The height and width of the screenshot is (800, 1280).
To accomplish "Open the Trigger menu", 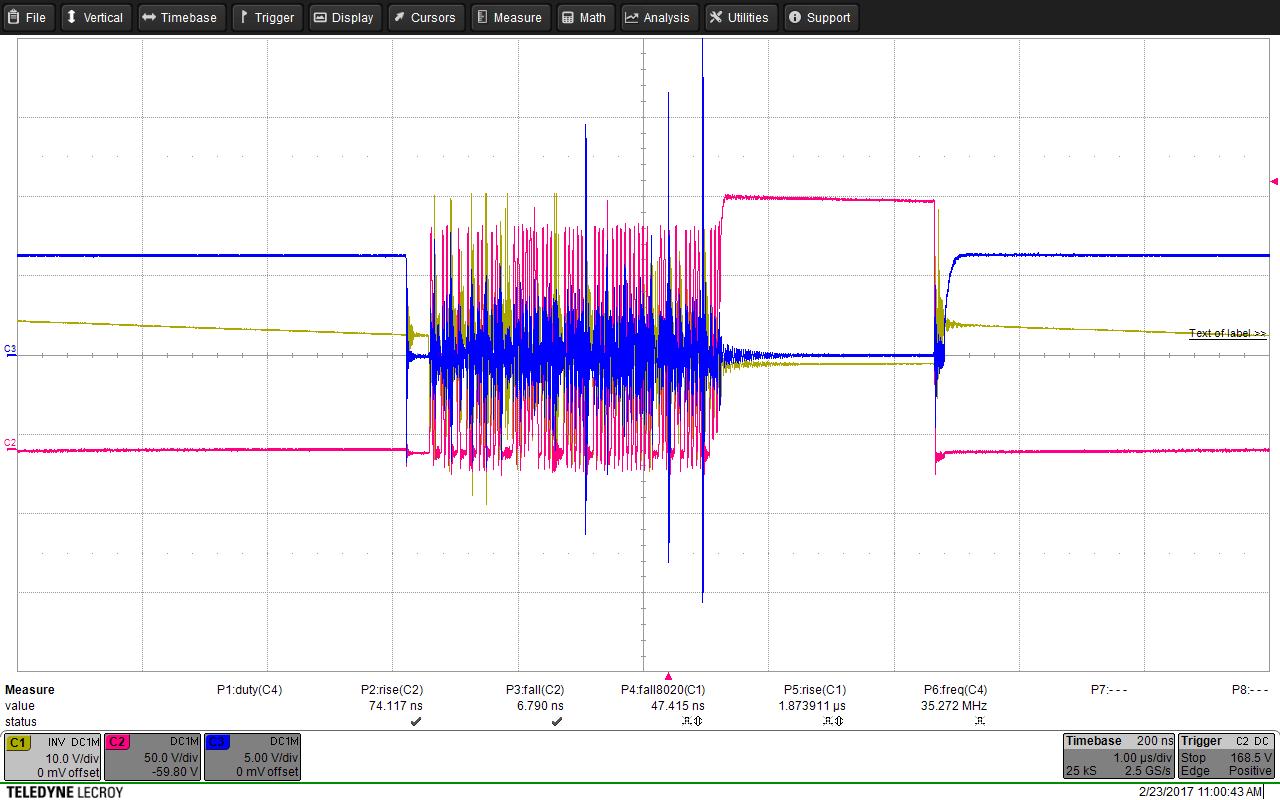I will pos(268,17).
